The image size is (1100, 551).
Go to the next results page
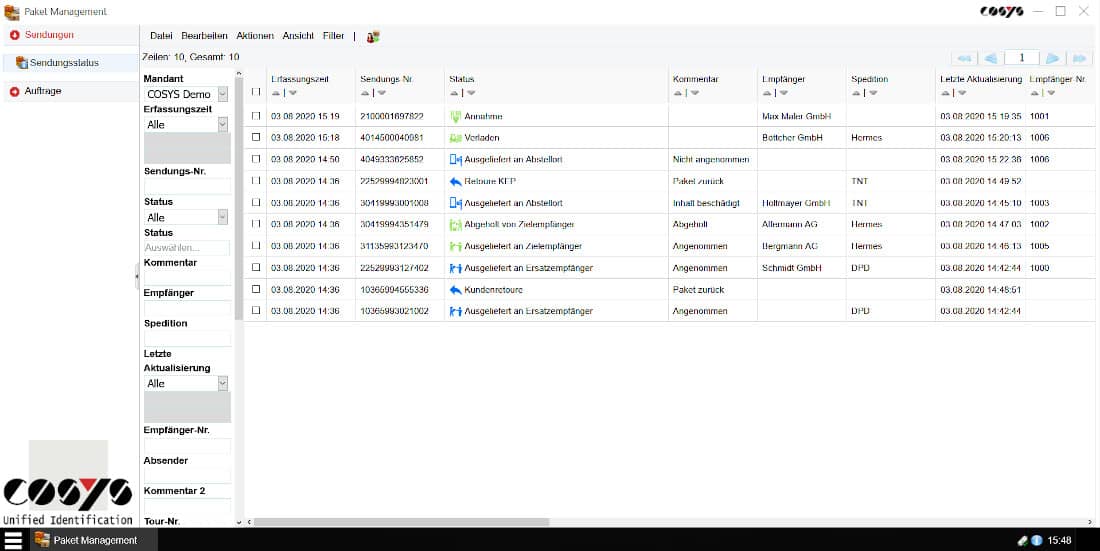pos(1052,58)
